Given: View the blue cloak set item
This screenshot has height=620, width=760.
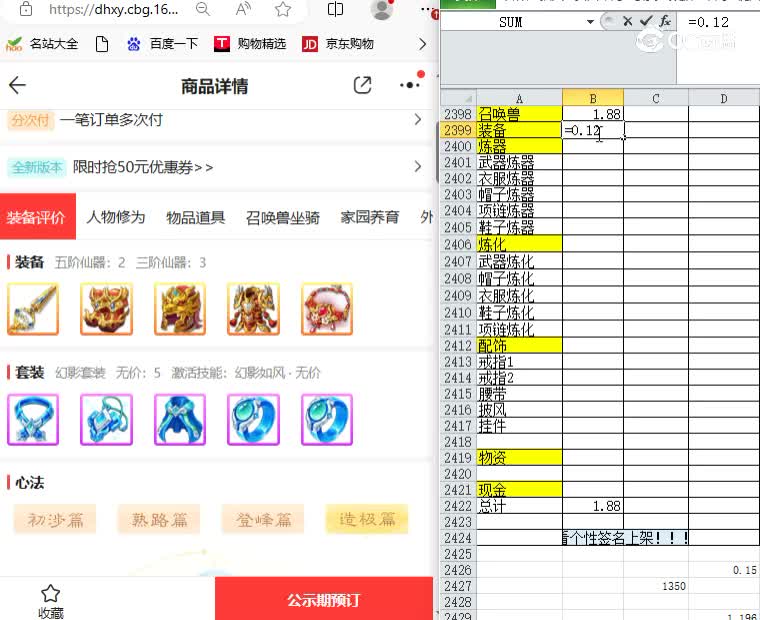Looking at the screenshot, I should tap(180, 420).
